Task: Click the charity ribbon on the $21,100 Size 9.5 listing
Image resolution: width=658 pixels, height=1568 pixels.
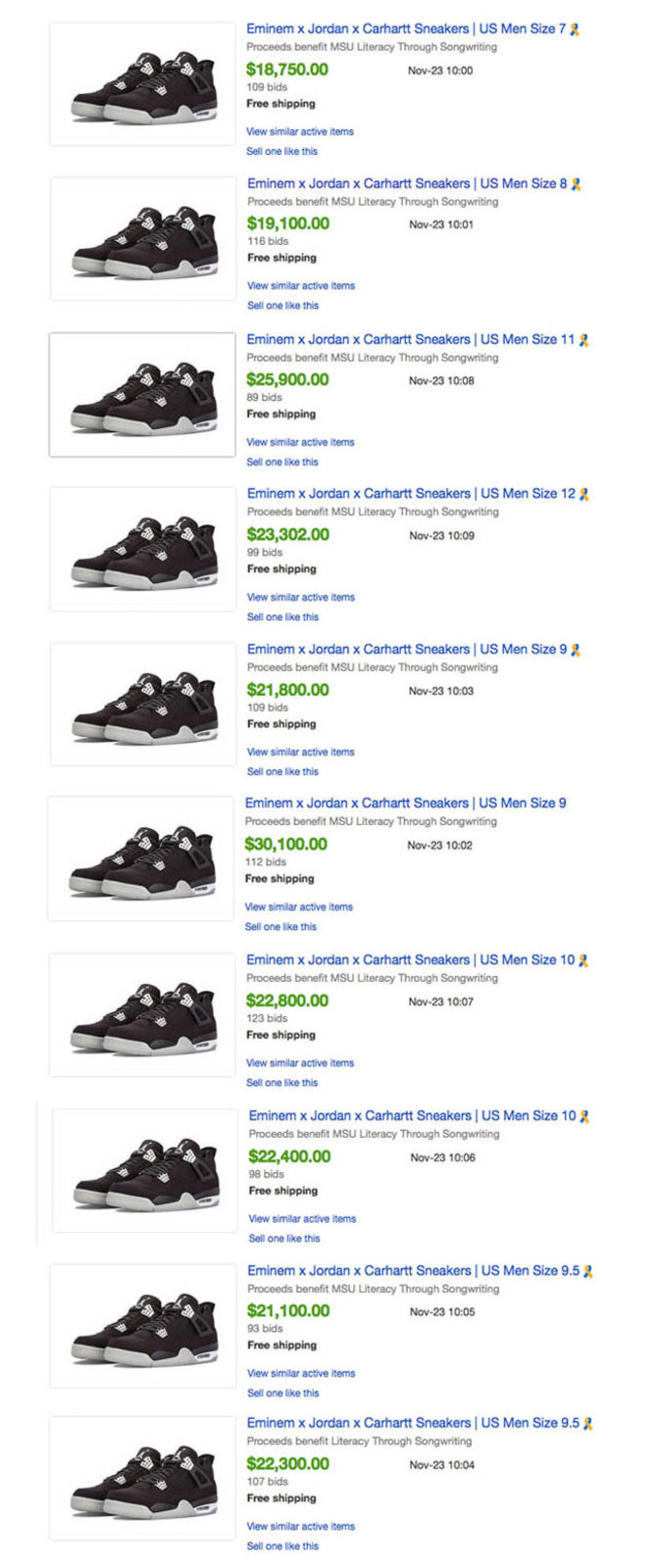Action: coord(588,1271)
